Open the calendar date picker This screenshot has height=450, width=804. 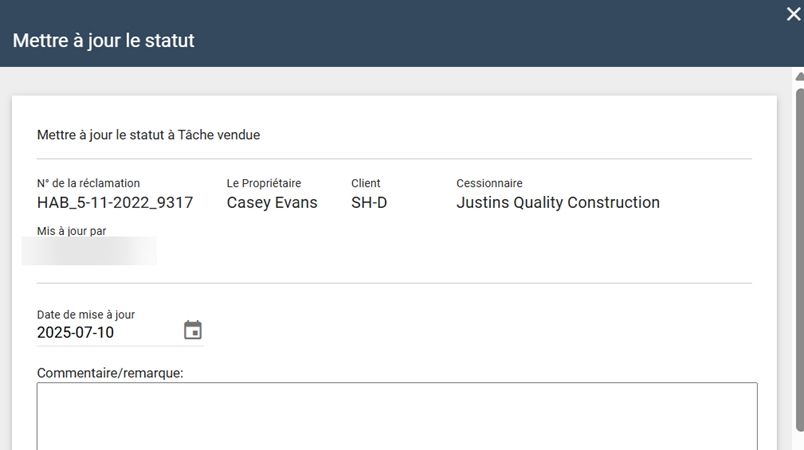(193, 330)
